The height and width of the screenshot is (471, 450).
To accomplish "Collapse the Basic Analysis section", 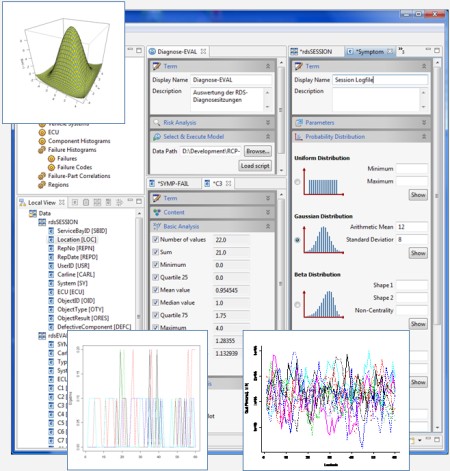I will pyautogui.click(x=268, y=226).
